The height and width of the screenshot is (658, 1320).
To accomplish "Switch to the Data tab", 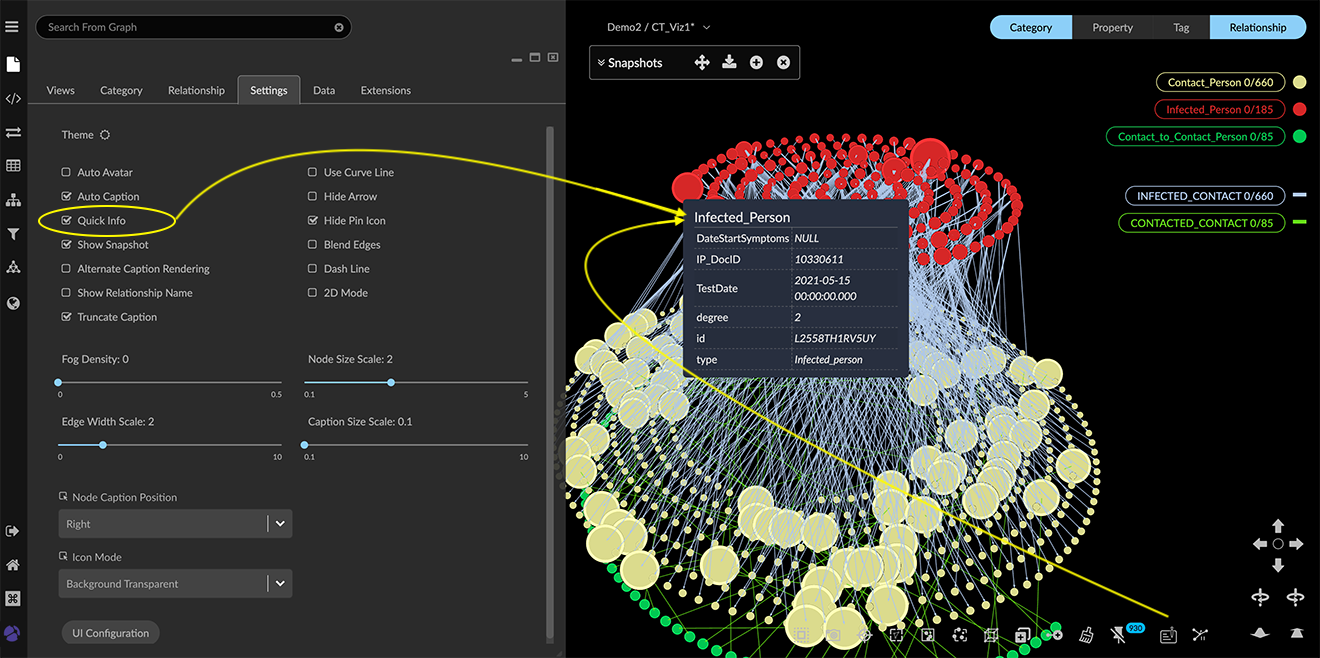I will tap(324, 90).
